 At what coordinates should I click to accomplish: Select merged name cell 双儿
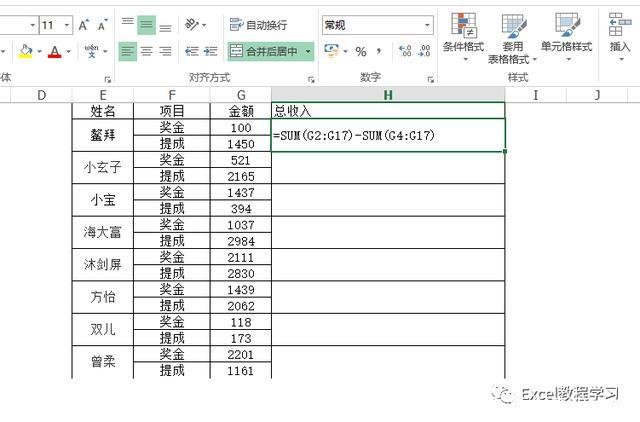pyautogui.click(x=103, y=329)
